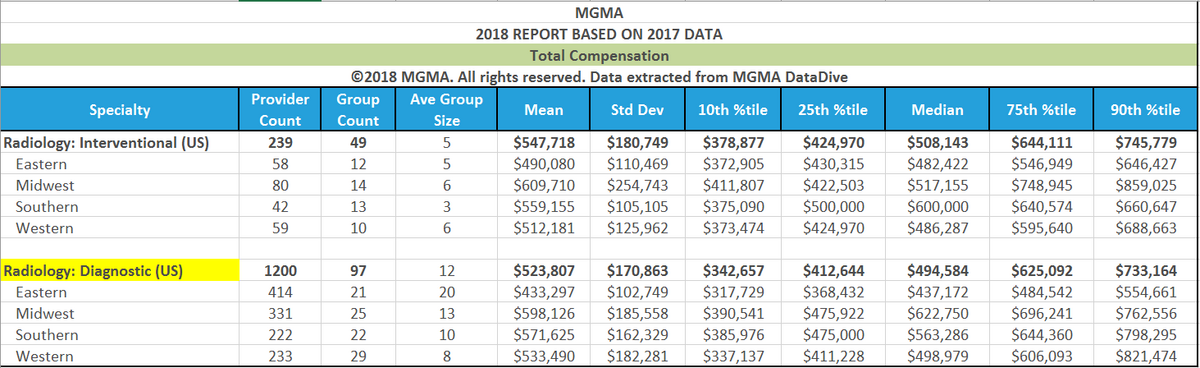
Task: Select Diagnostic Midwest mean $598,126
Action: (545, 314)
